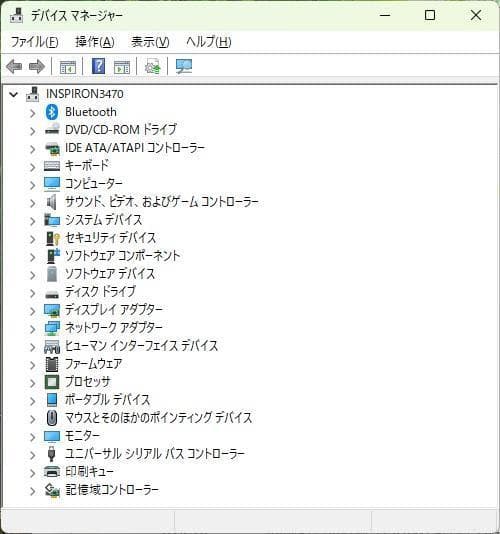The height and width of the screenshot is (534, 500).
Task: Open the 表示(V) menu
Action: tap(150, 42)
